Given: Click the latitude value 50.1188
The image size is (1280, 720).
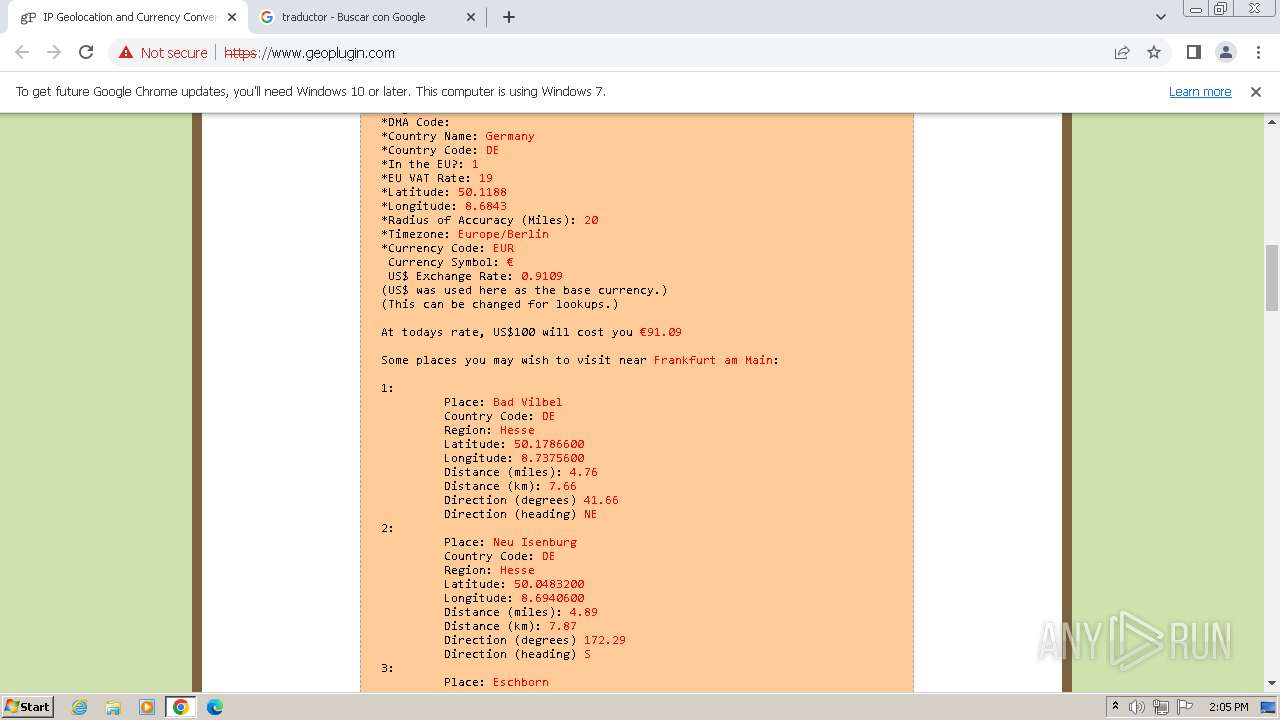Looking at the screenshot, I should point(482,192).
